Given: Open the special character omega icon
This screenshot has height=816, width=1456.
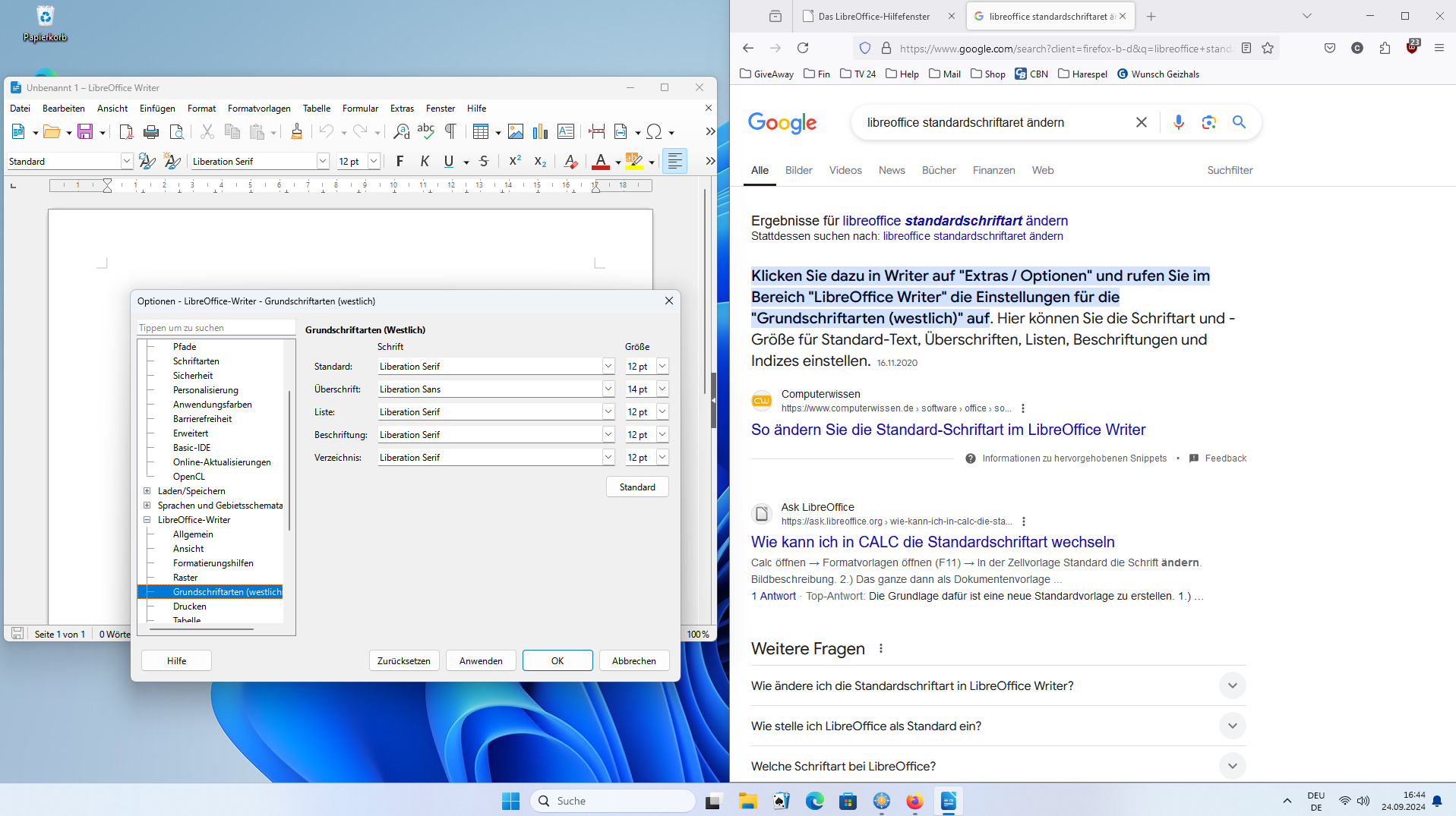Looking at the screenshot, I should pyautogui.click(x=654, y=132).
